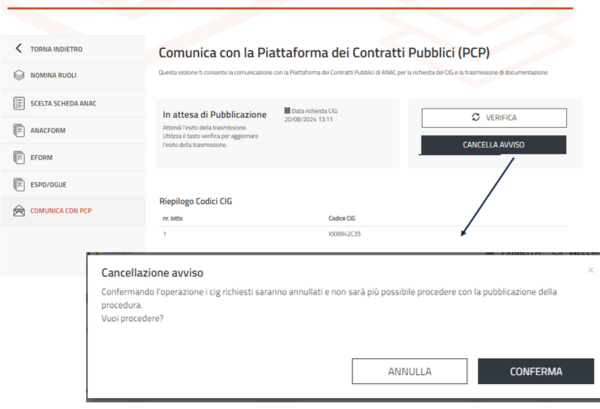Screen dimensions: 600x409
Task: Click the document icon next to ESPD/DGUE
Action: [x=18, y=184]
